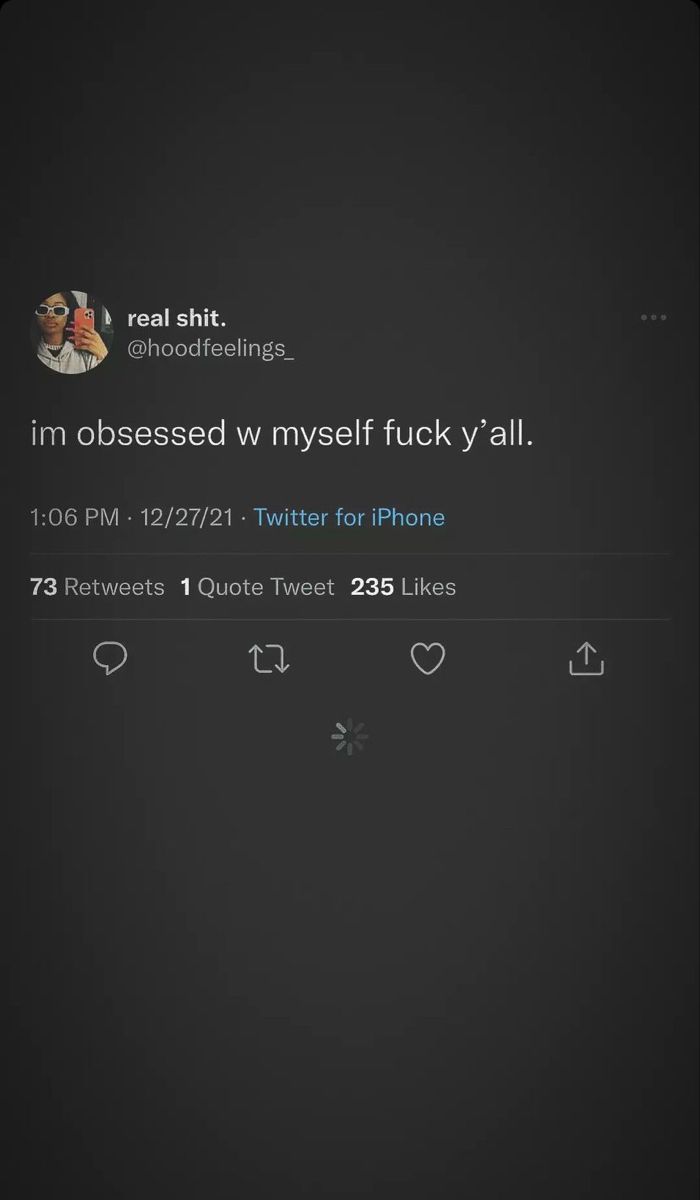
Task: Open the 1 Quote Tweet list
Action: click(257, 587)
